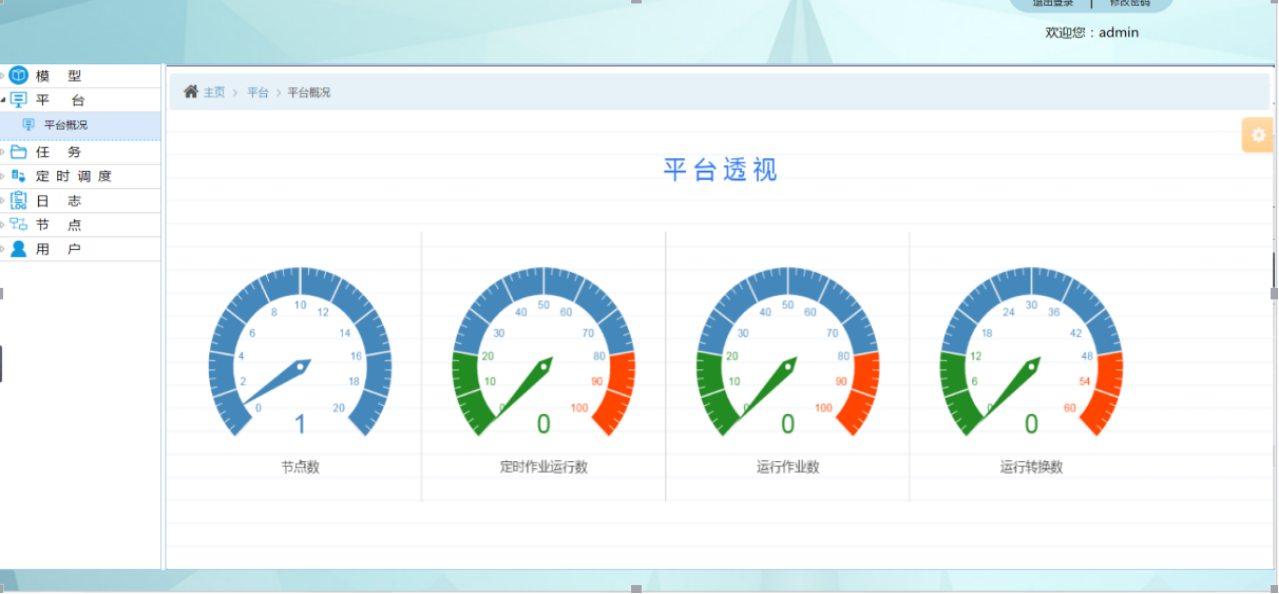The height and width of the screenshot is (594, 1279).
Task: Click the home icon in the breadcrumb
Action: pyautogui.click(x=191, y=91)
